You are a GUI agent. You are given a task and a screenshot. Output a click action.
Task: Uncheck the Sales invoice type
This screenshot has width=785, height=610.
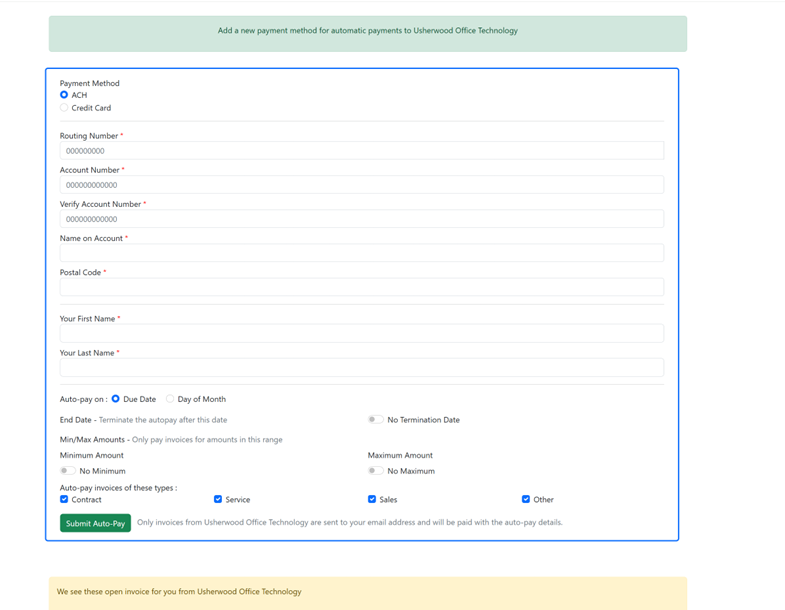pos(372,499)
